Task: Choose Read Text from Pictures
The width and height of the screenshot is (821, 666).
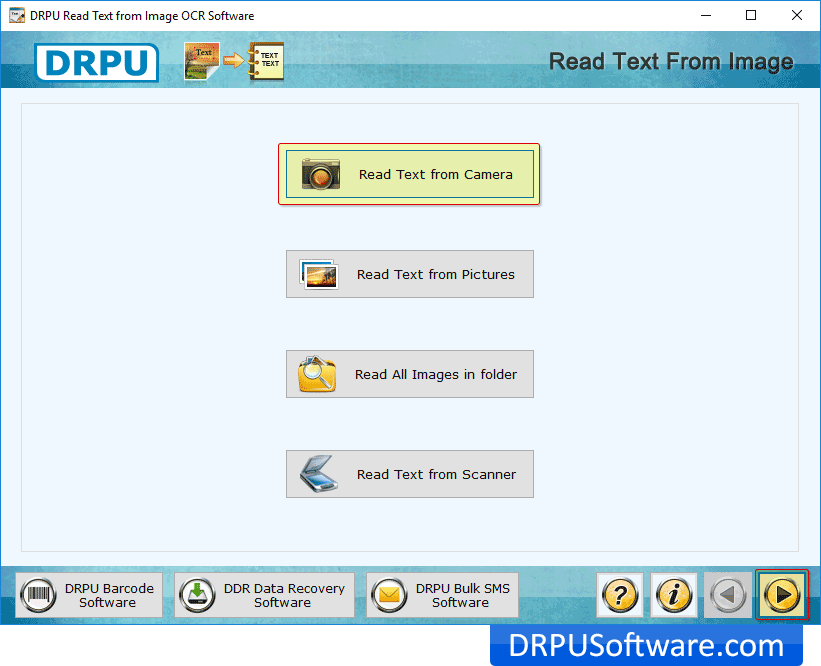Action: tap(435, 274)
